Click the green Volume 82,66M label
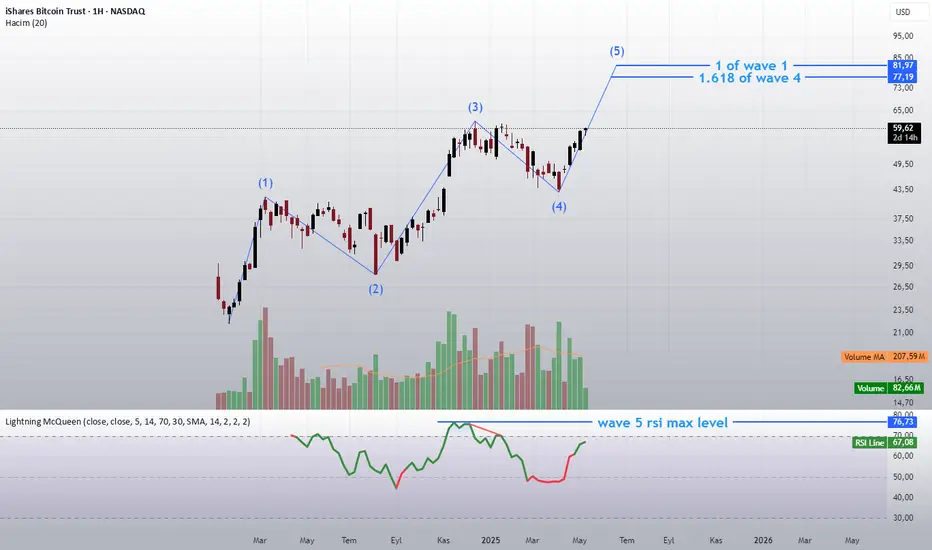Screen dimensions: 932x550 [x=889, y=388]
